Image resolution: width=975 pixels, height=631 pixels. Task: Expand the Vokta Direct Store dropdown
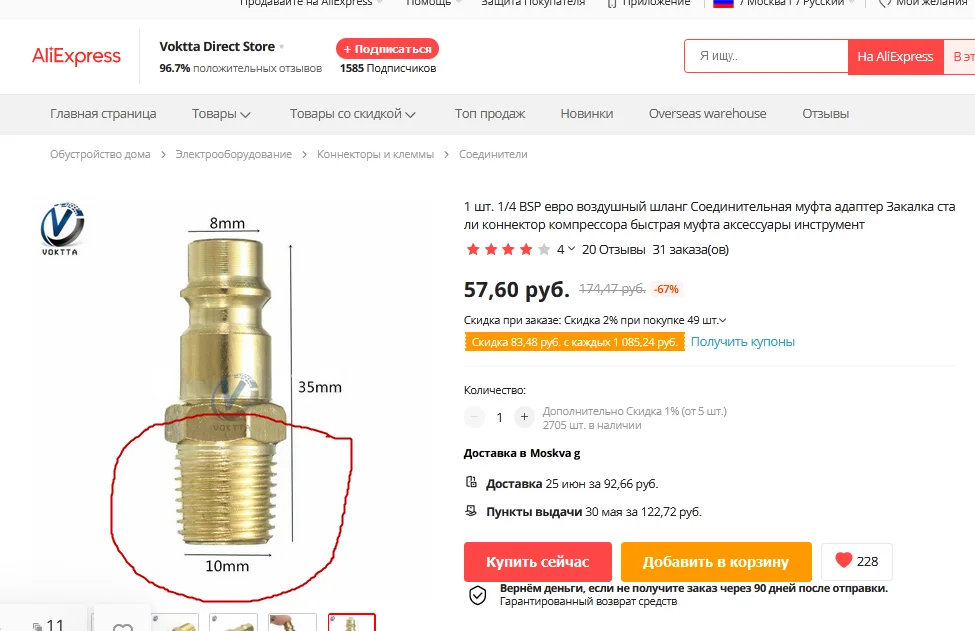tap(282, 47)
